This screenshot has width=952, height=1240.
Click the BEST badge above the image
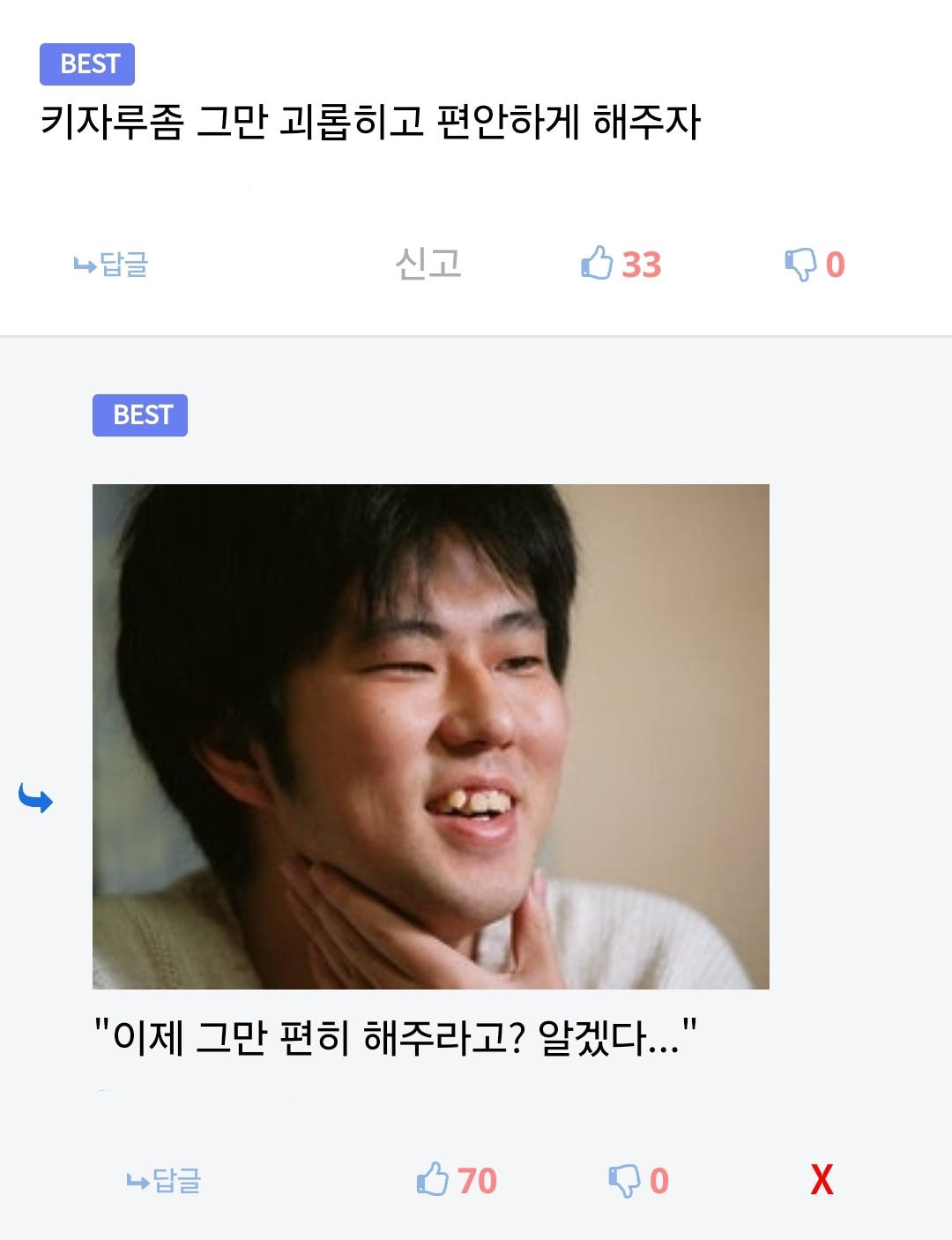tap(140, 415)
